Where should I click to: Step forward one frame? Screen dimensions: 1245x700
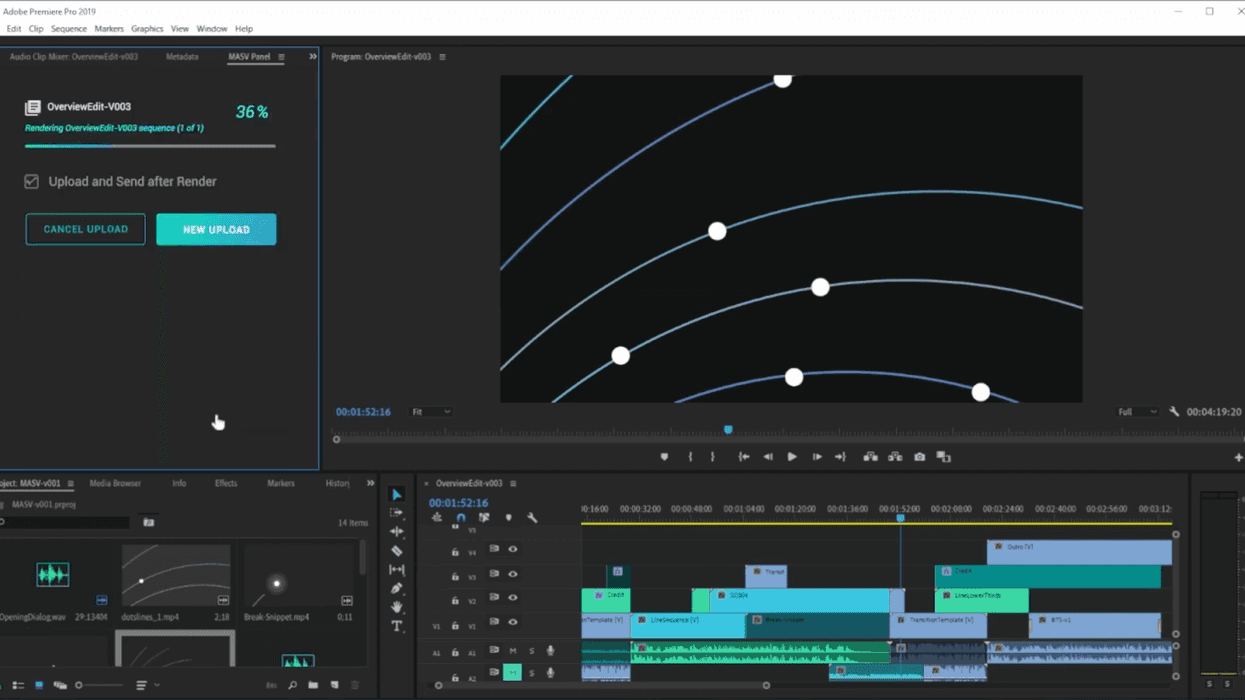(817, 457)
